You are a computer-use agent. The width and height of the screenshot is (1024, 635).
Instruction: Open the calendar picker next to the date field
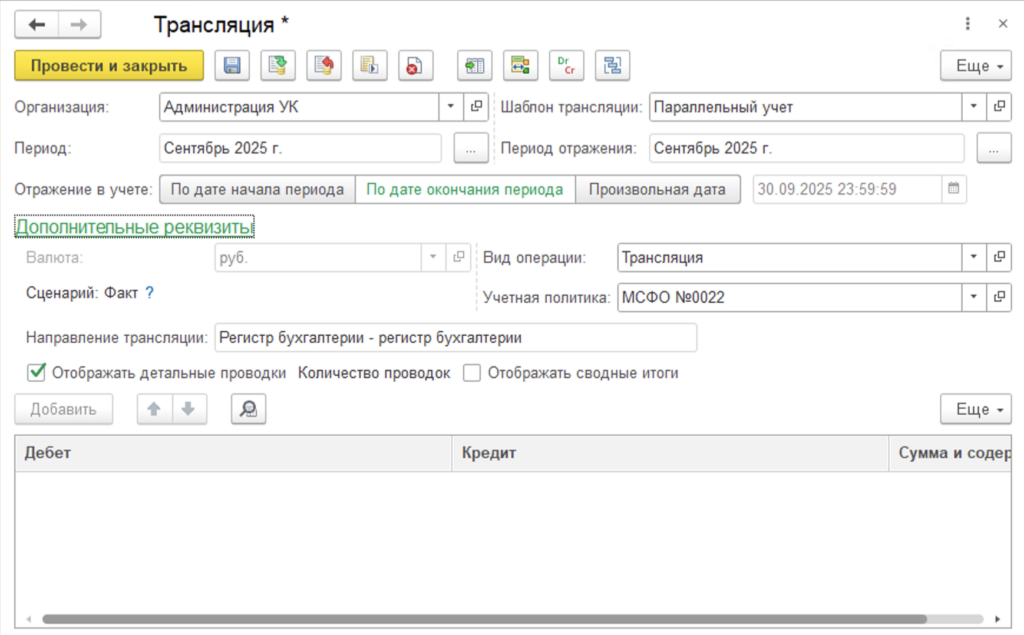point(953,189)
